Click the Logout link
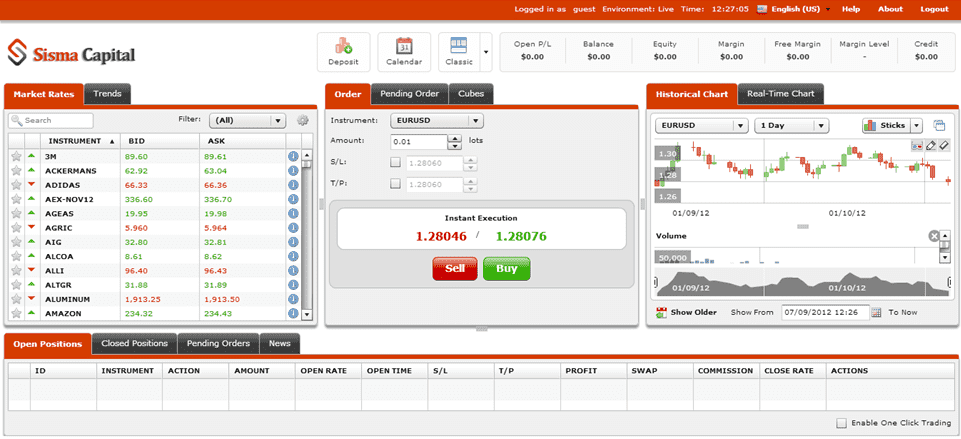The height and width of the screenshot is (439, 961). (x=934, y=9)
